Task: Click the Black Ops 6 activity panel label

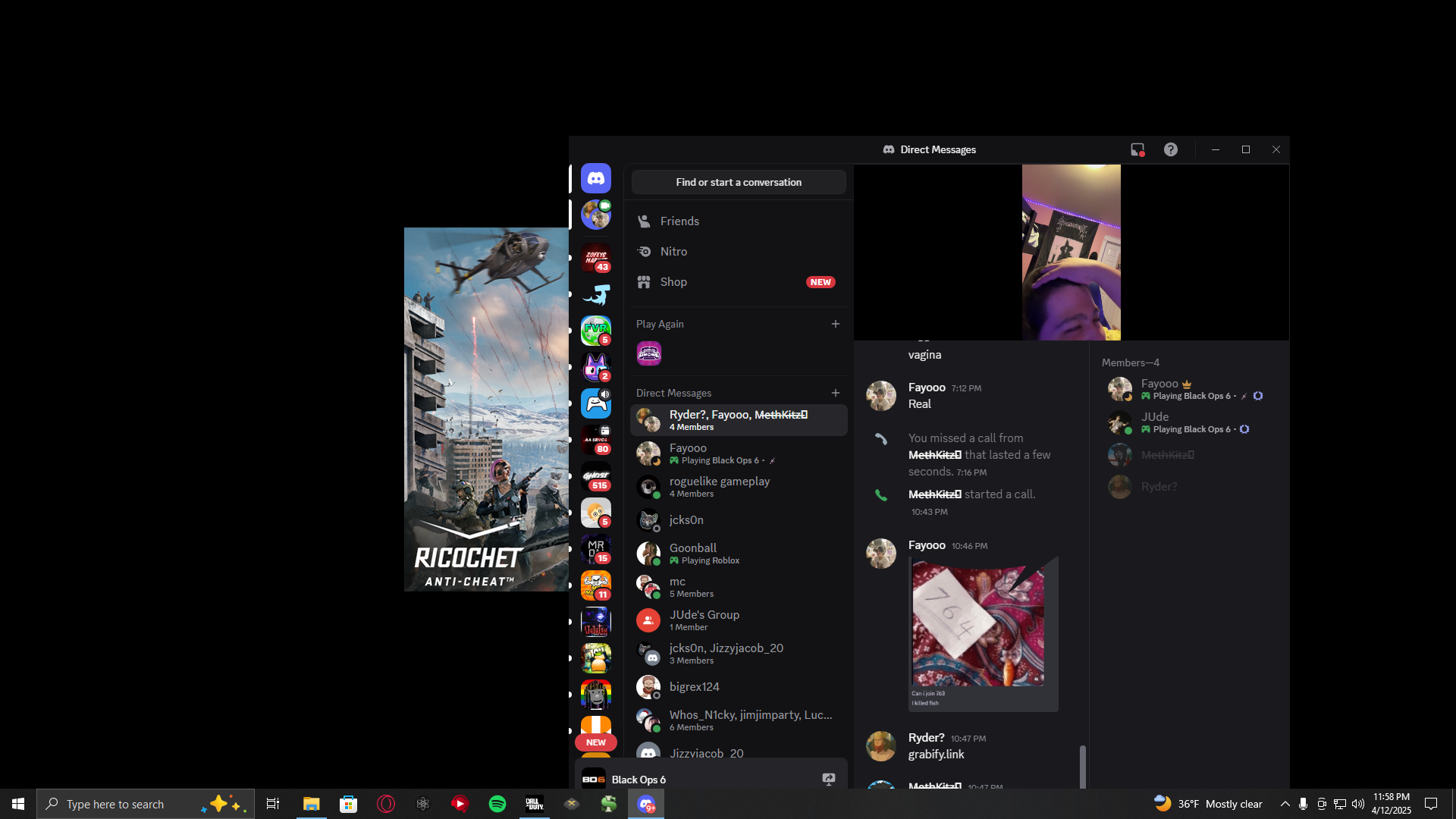Action: [x=639, y=780]
